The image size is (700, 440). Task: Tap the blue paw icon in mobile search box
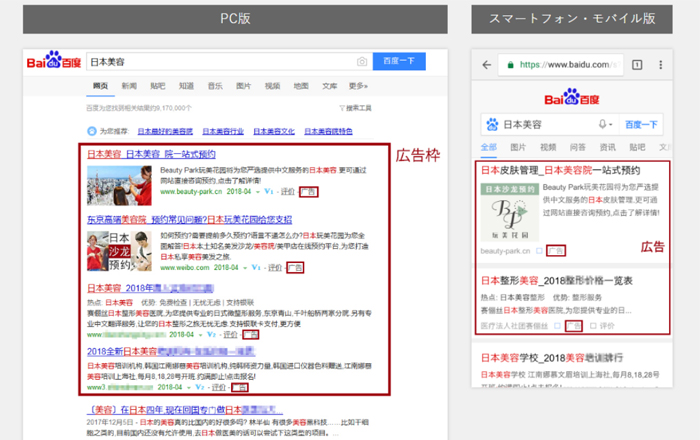(492, 125)
